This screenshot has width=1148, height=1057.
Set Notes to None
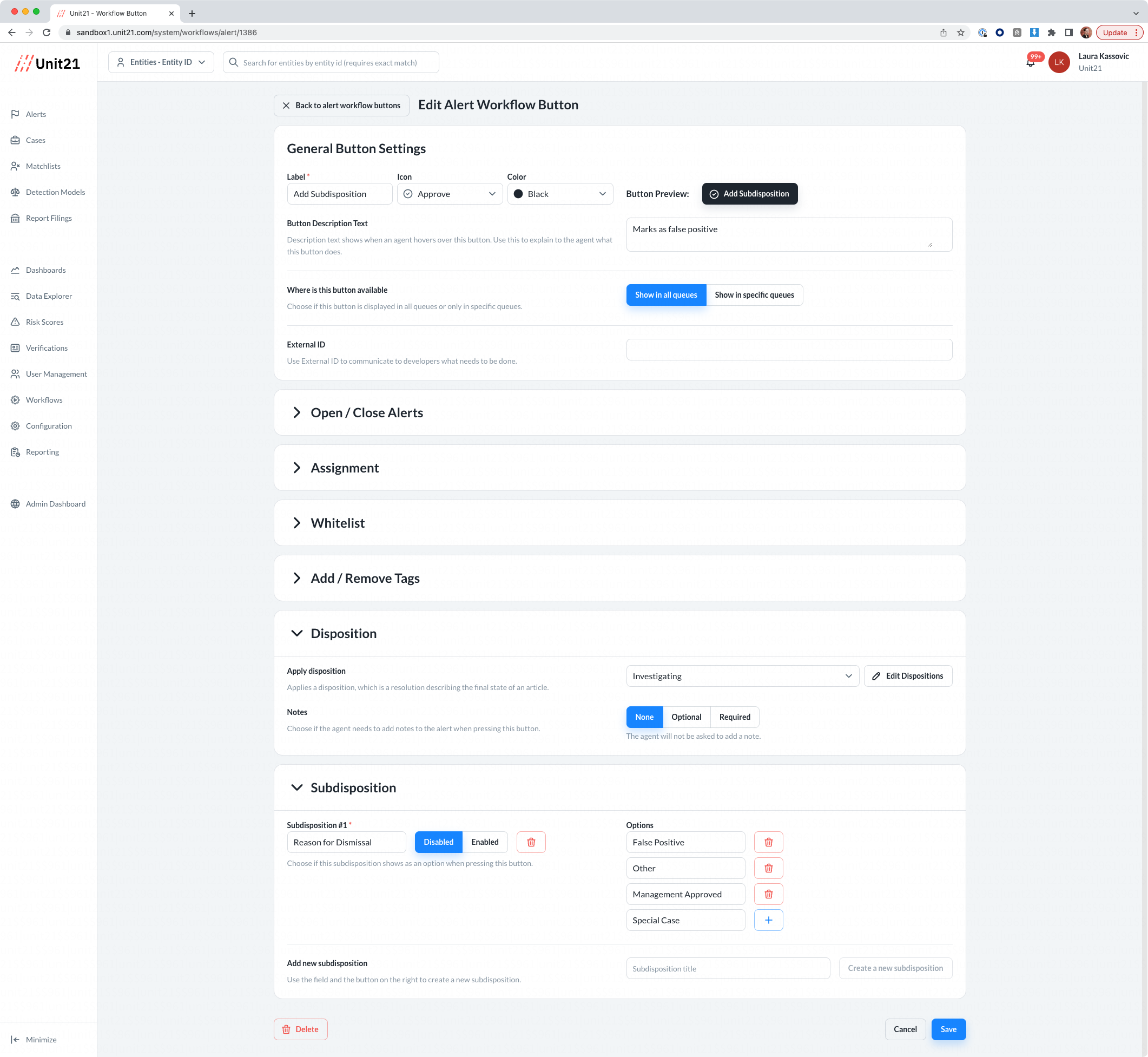(x=644, y=717)
